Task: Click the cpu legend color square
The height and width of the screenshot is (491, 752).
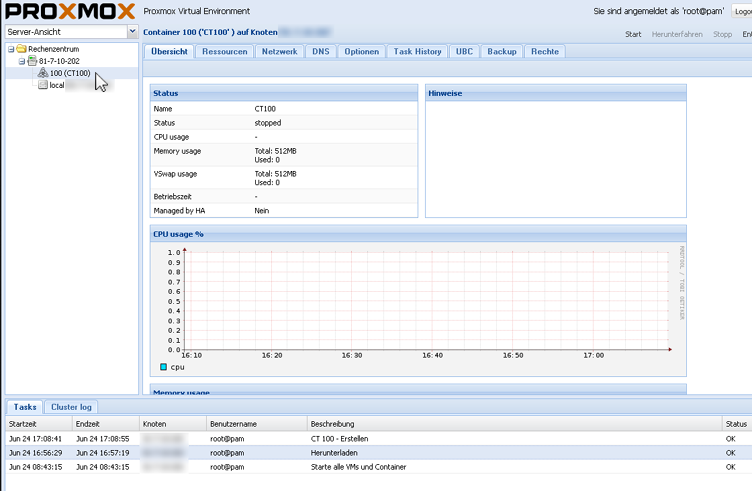Action: tap(163, 367)
